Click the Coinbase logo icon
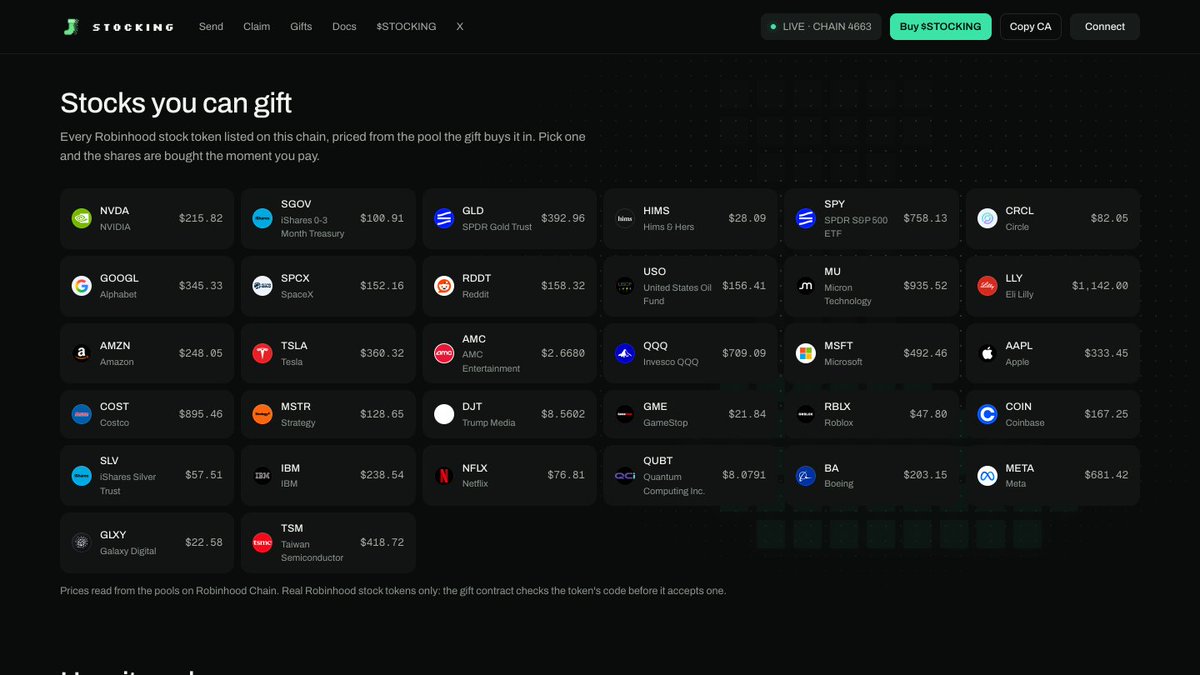 click(x=987, y=414)
